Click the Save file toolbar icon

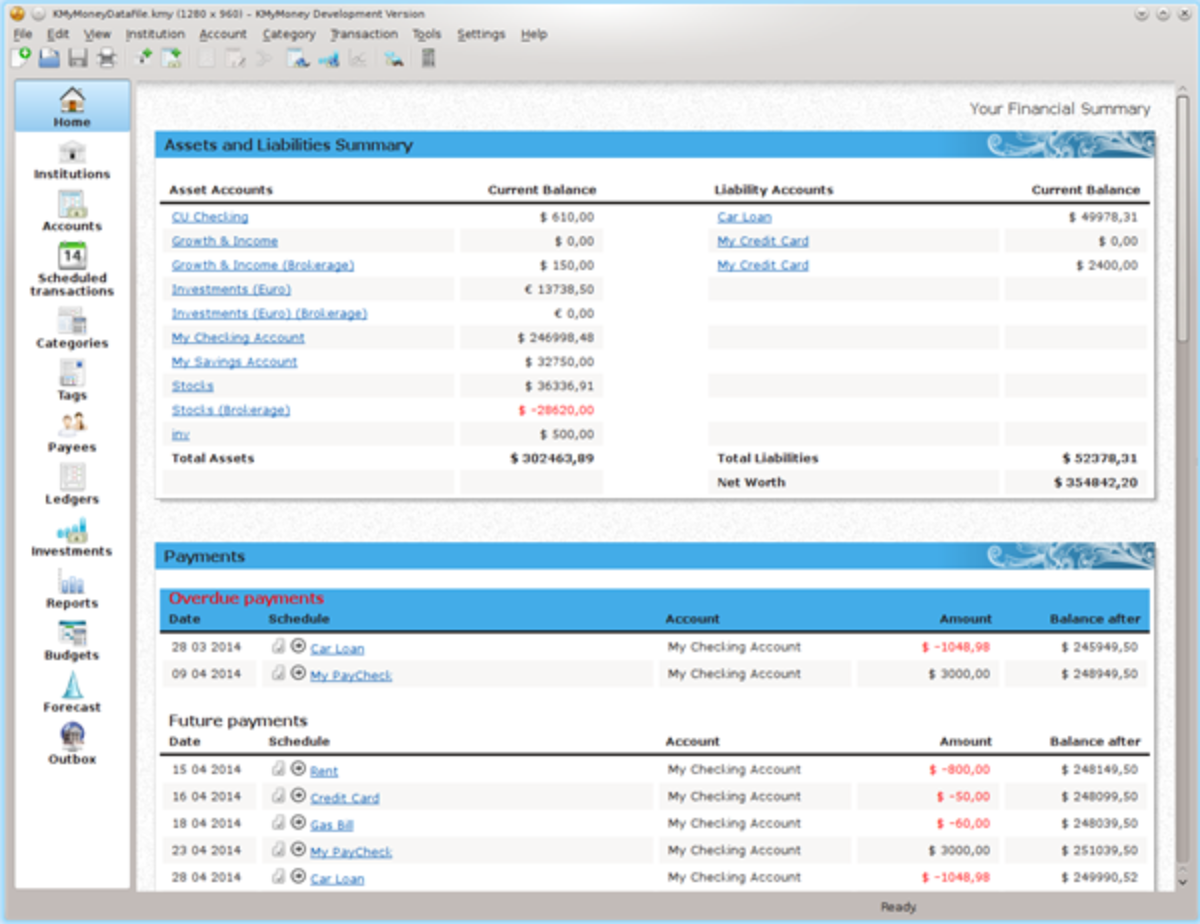tap(78, 59)
